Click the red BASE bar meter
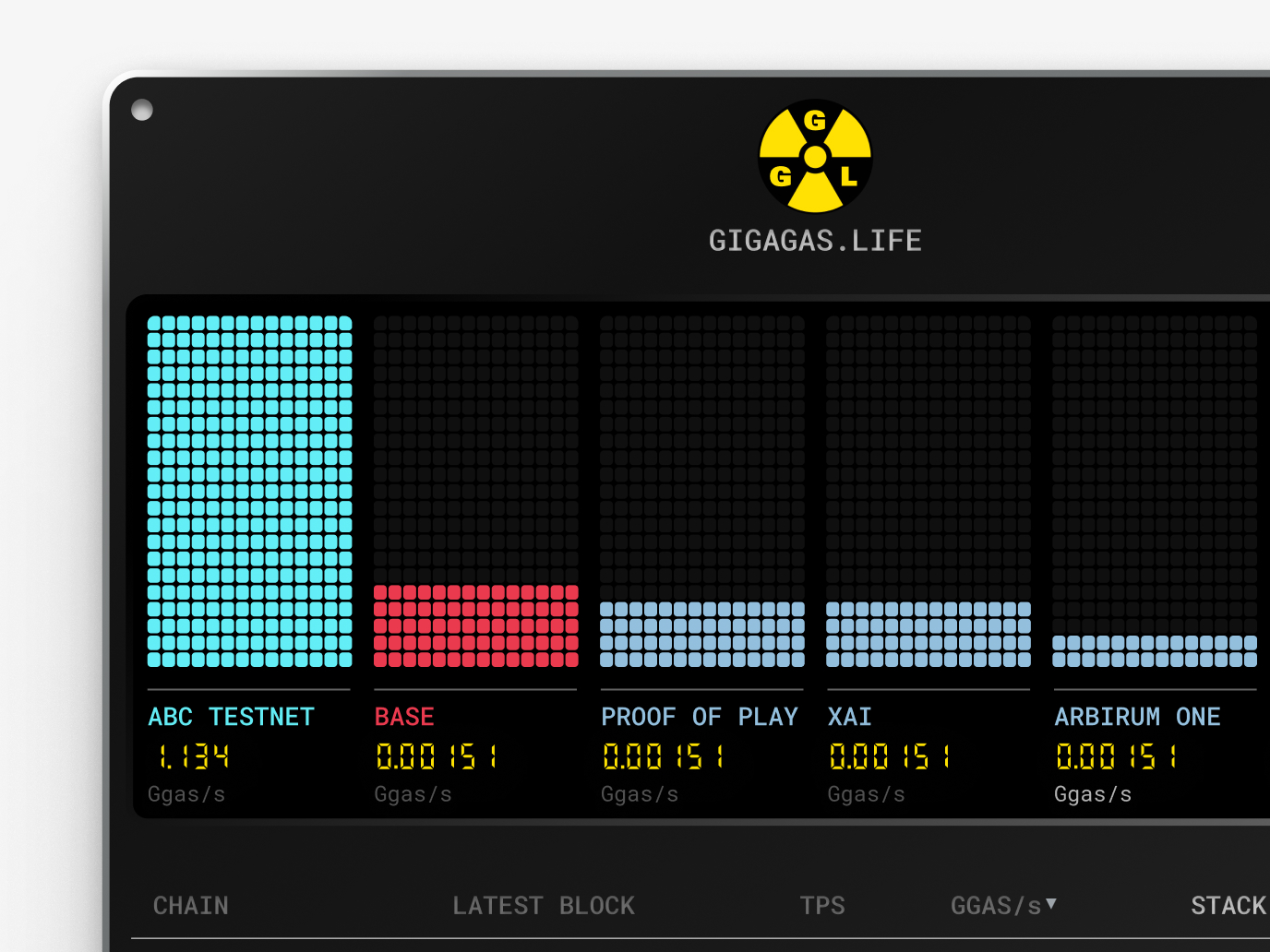 [x=476, y=625]
